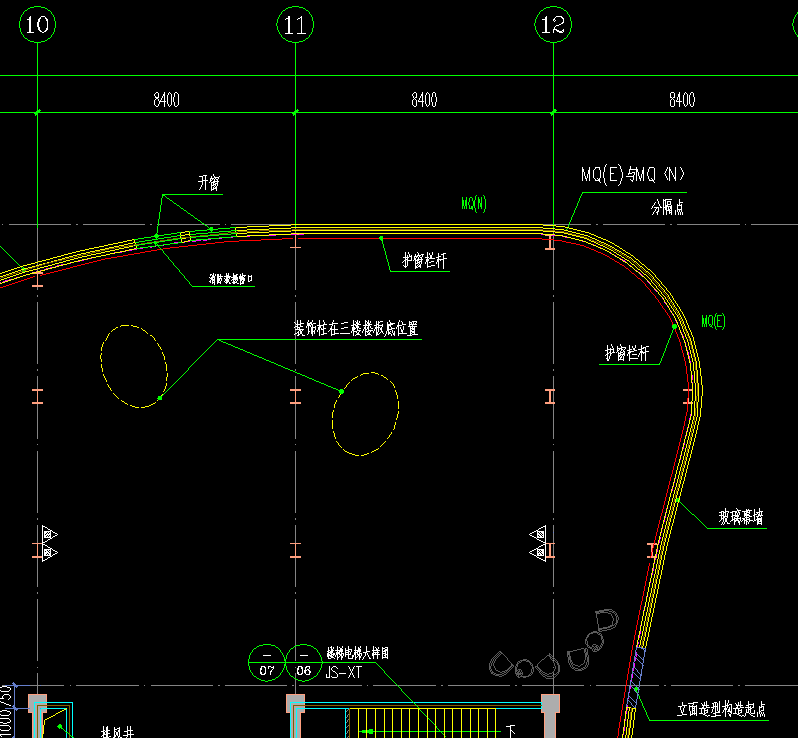Select the 开窗 annotation text

[x=209, y=183]
